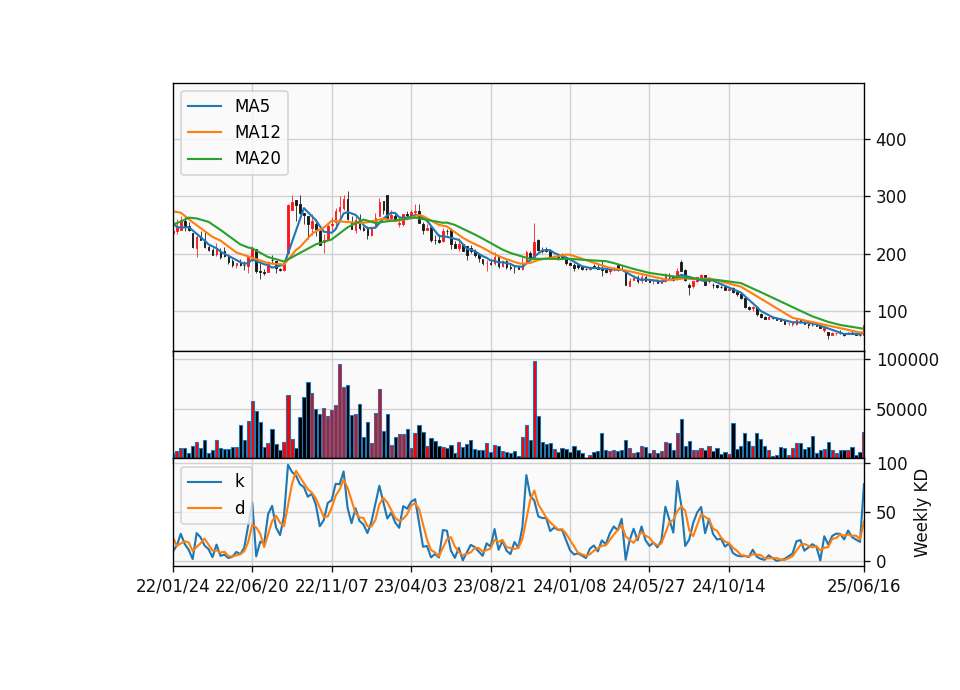Image resolution: width=960 pixels, height=690 pixels.
Task: Click the 24/05/27 date tick label
Action: (x=649, y=587)
